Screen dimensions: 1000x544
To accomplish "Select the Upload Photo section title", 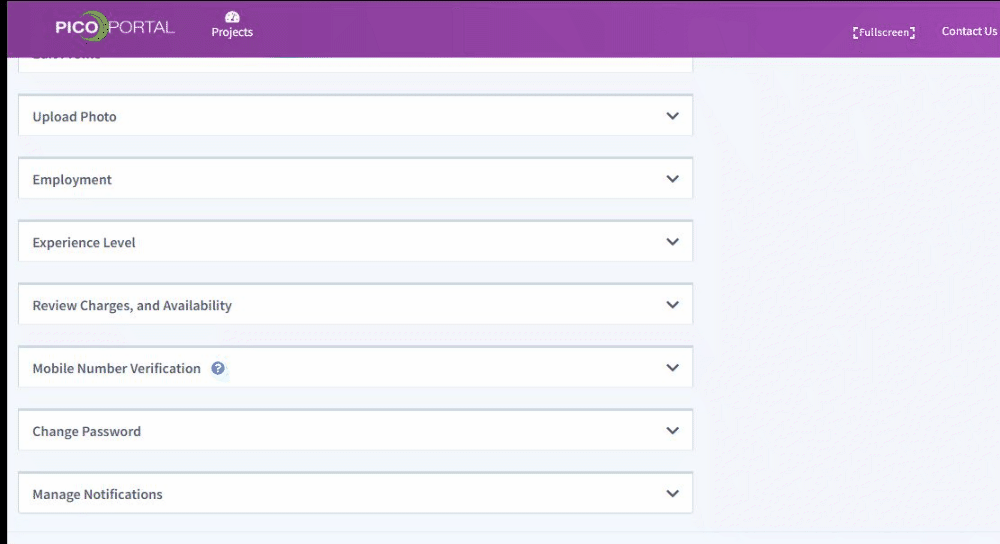I will click(x=74, y=117).
